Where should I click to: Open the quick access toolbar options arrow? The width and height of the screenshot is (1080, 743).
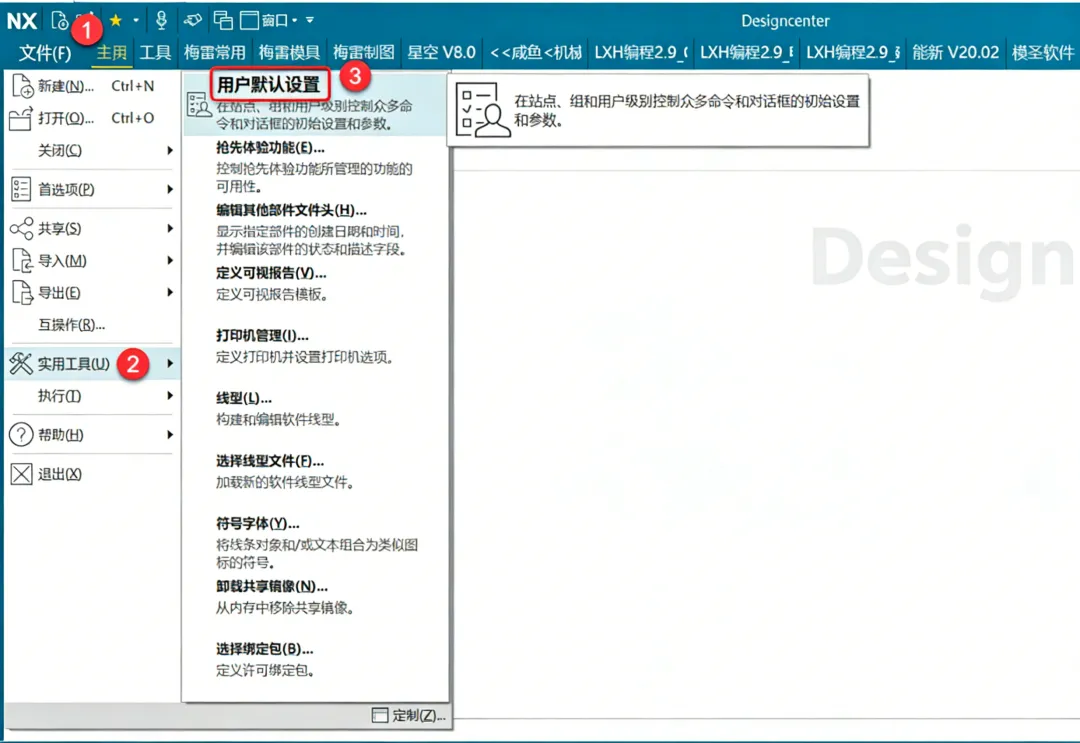pyautogui.click(x=310, y=21)
